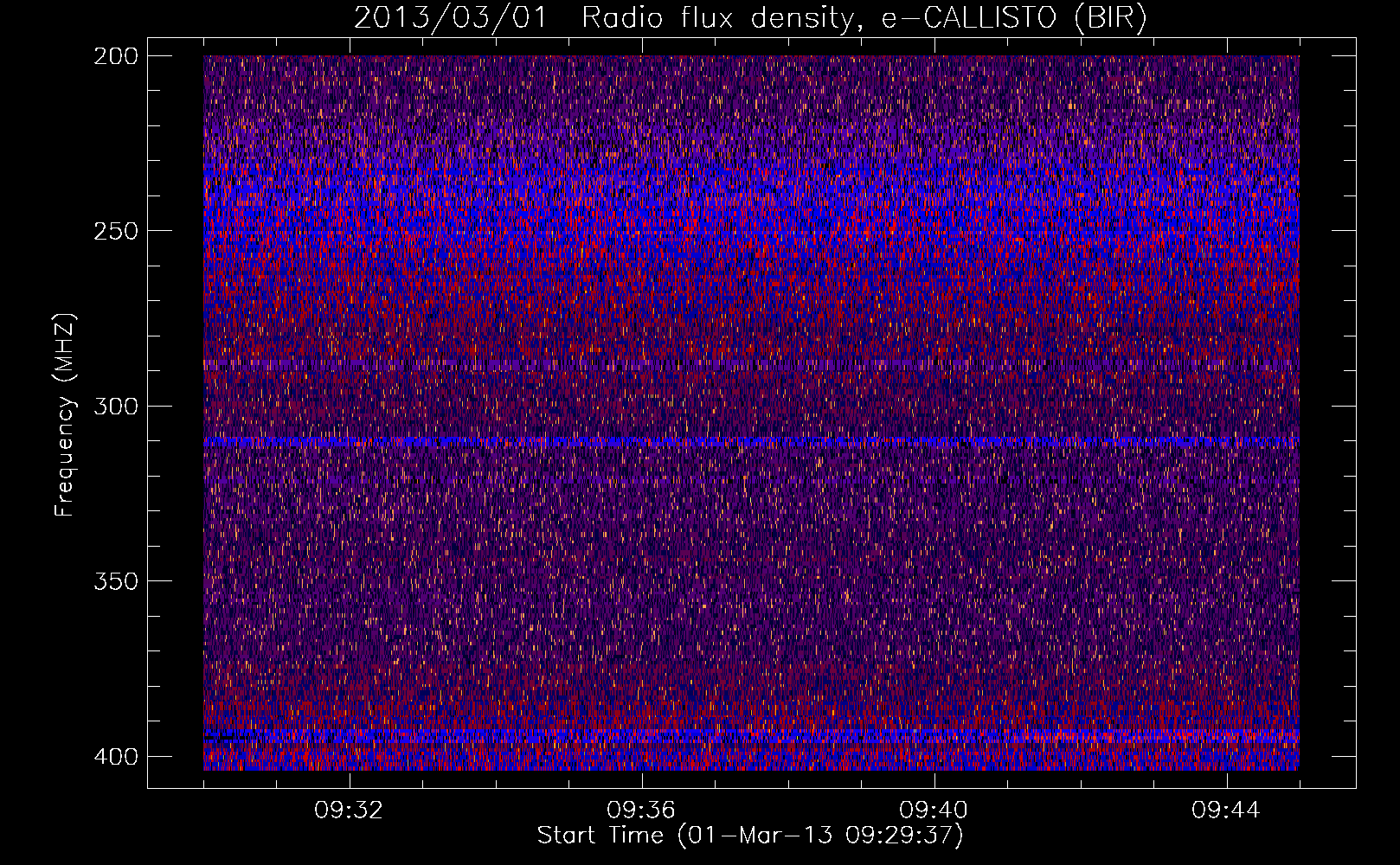Click the 300 frequency tick label

[x=115, y=406]
